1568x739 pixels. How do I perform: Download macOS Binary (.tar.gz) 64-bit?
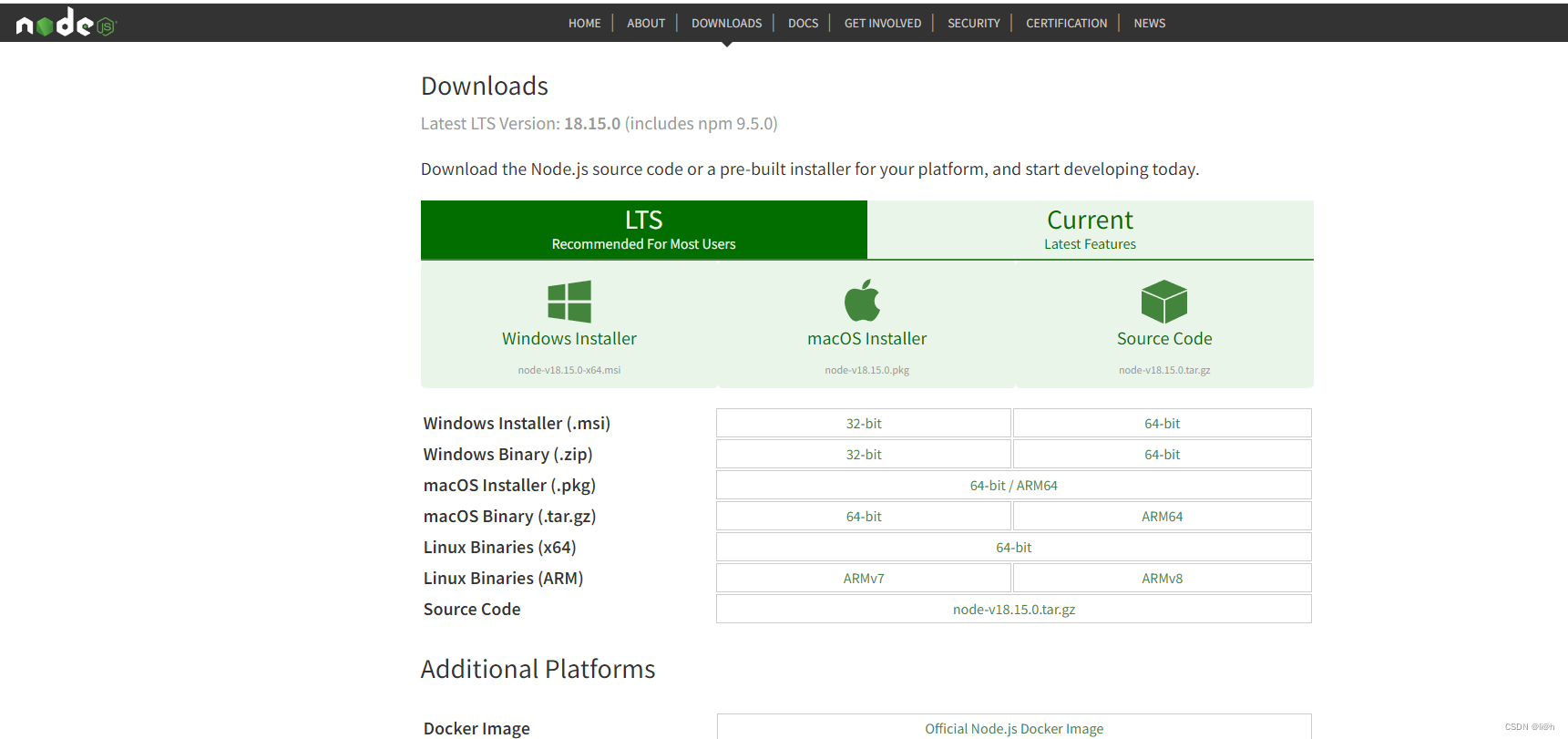864,516
